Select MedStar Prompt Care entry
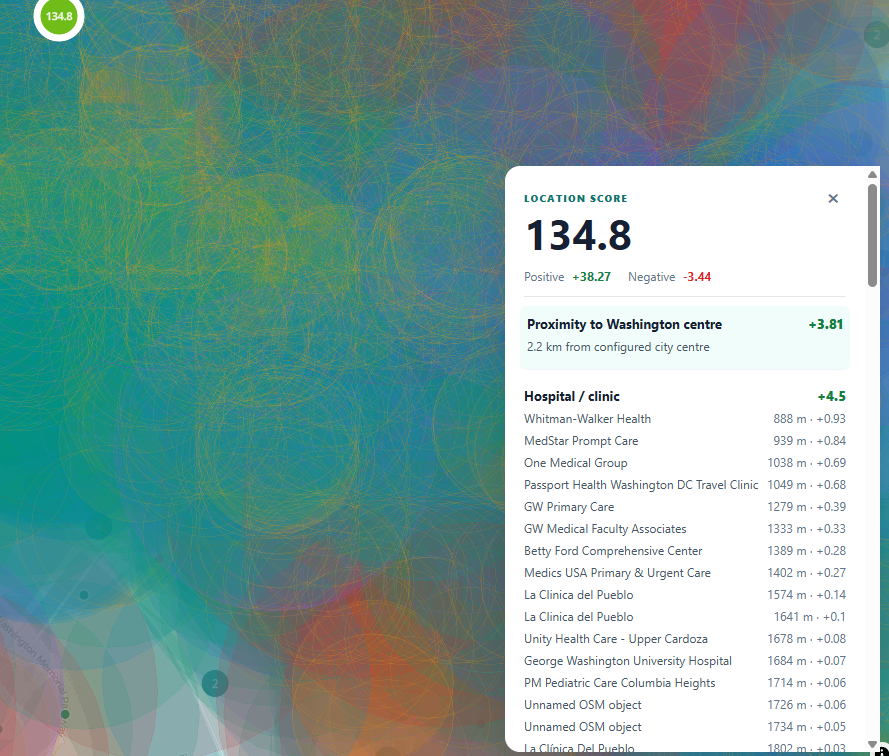889x756 pixels. tap(684, 441)
